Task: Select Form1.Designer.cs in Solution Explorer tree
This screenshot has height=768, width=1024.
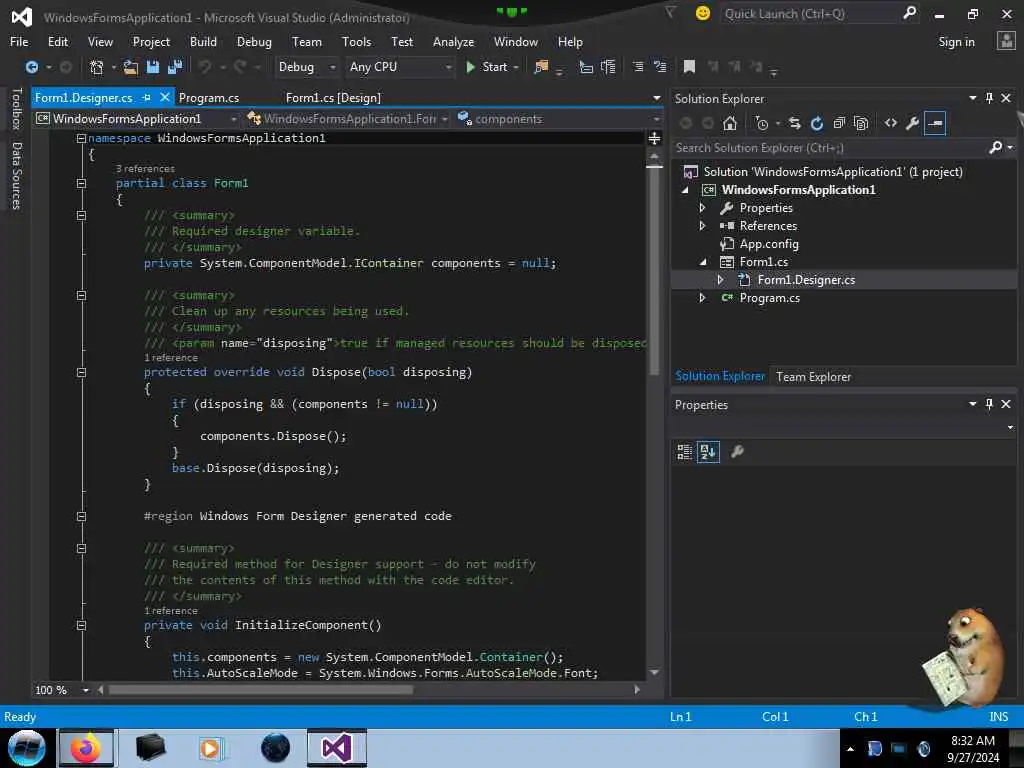Action: (x=806, y=280)
